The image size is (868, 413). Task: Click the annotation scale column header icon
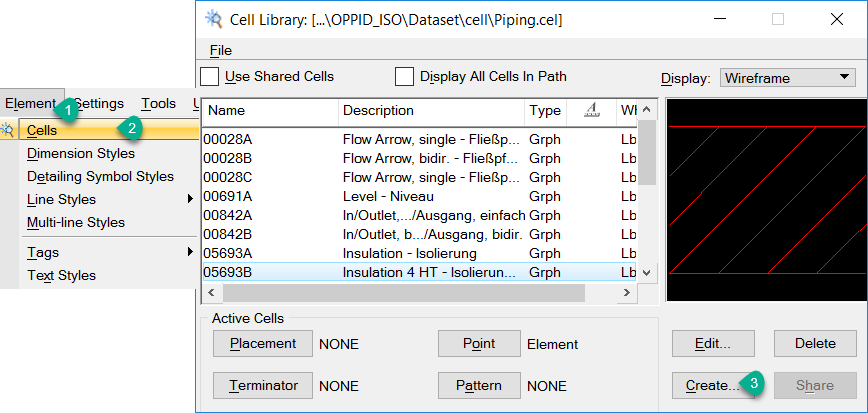(591, 111)
